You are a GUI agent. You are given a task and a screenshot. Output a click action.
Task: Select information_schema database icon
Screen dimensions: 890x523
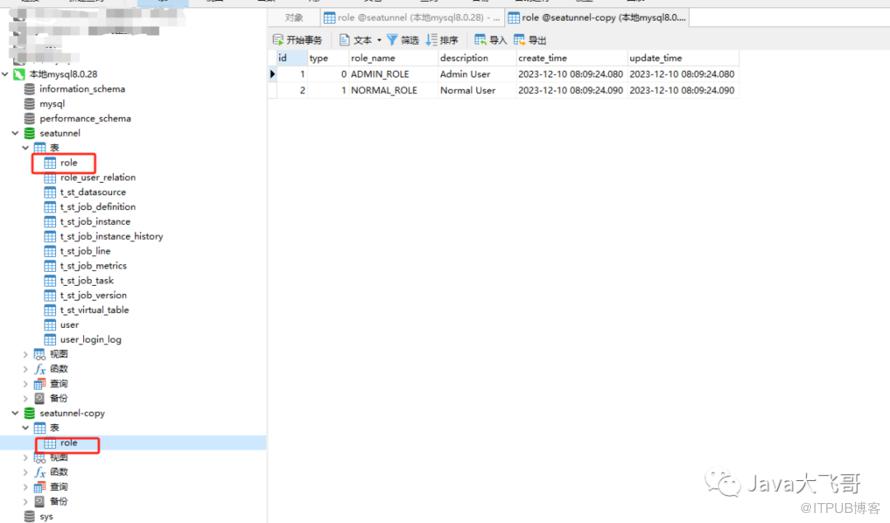30,89
